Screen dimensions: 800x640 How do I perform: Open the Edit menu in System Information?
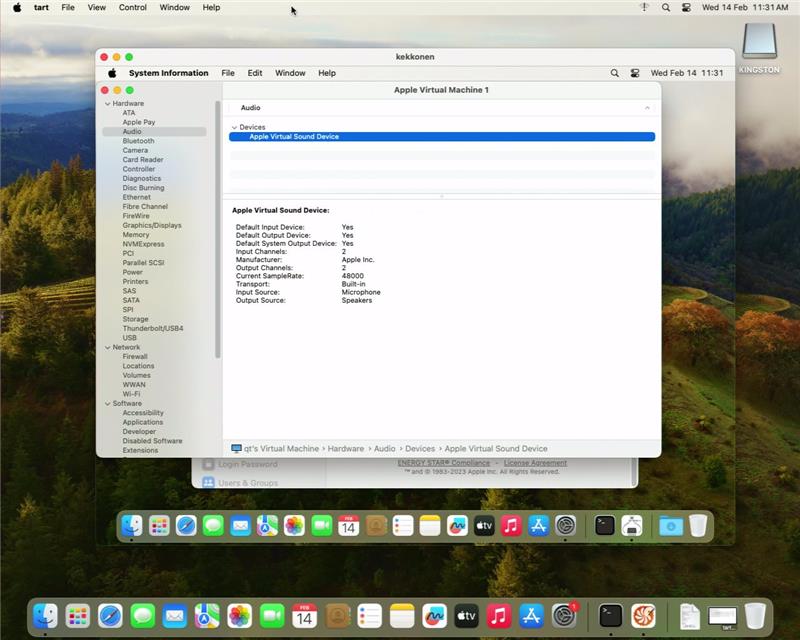coord(255,73)
